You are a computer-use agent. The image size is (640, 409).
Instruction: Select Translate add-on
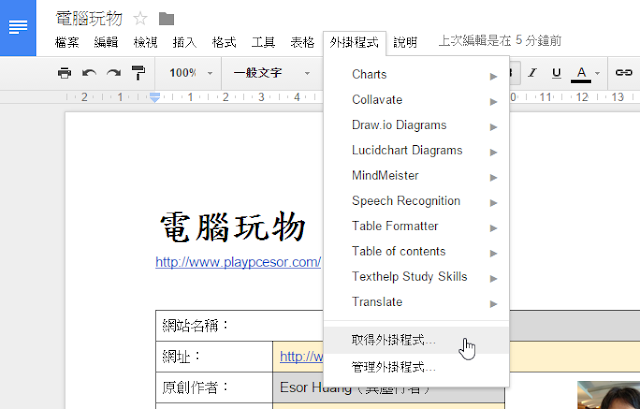[416, 302]
